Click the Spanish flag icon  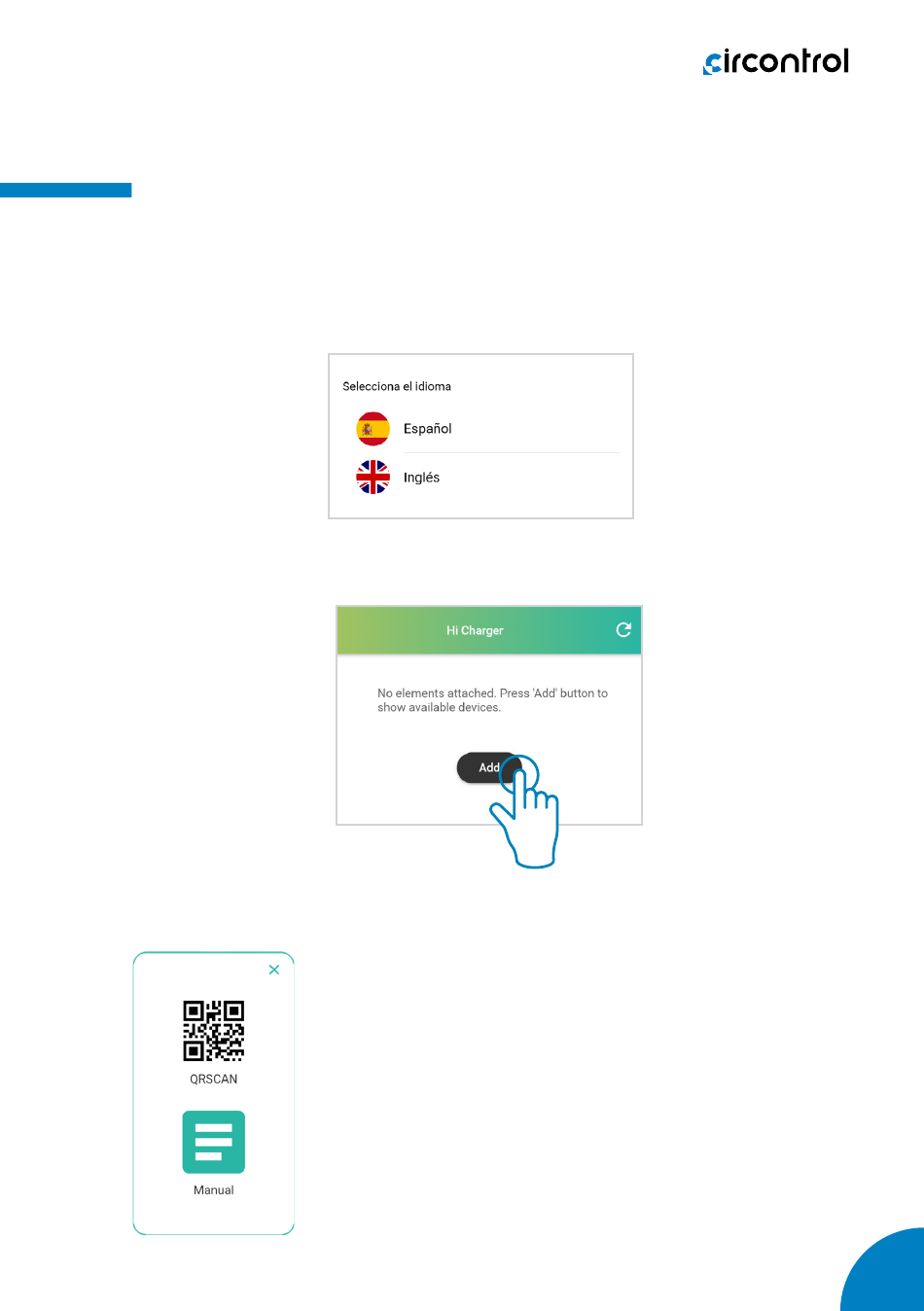(x=373, y=429)
